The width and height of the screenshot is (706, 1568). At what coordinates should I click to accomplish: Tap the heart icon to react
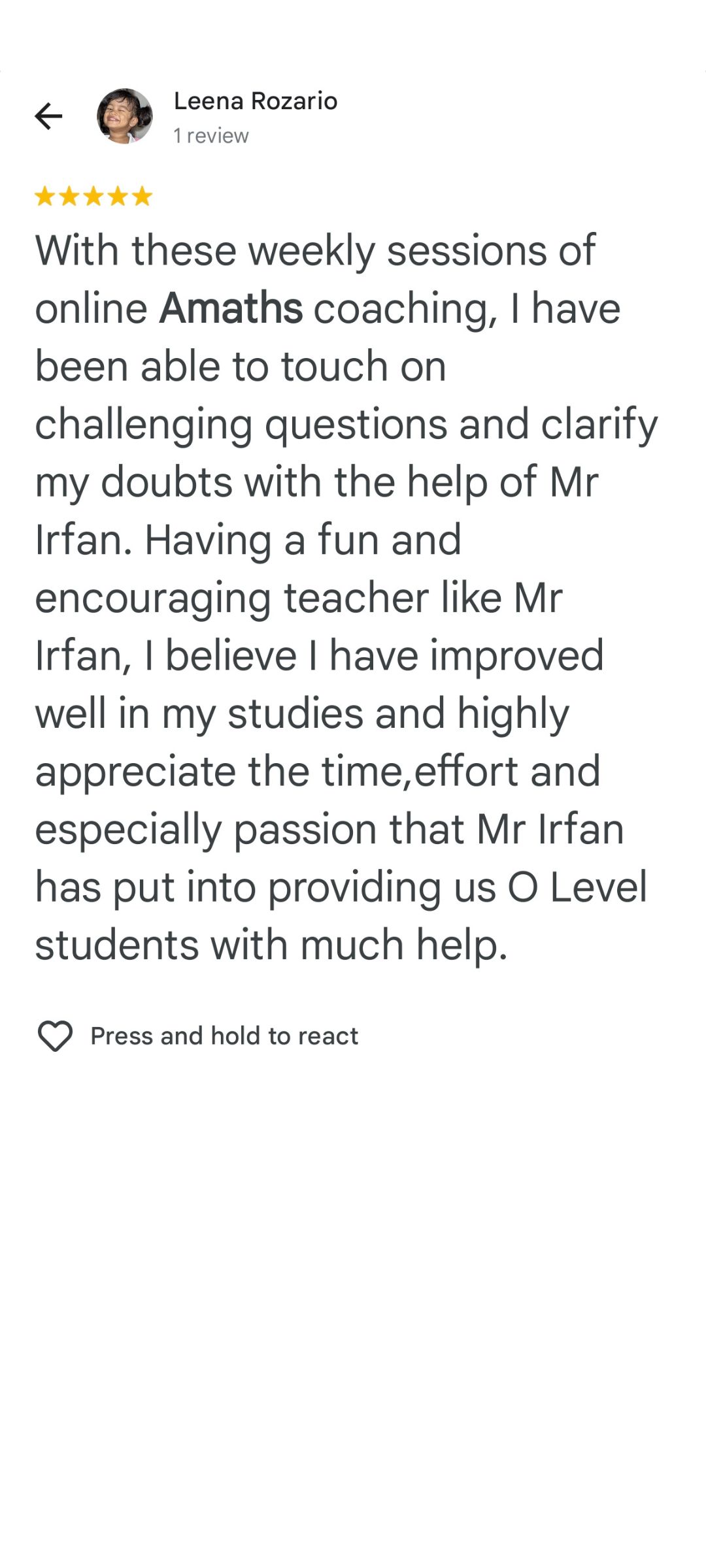click(55, 1036)
